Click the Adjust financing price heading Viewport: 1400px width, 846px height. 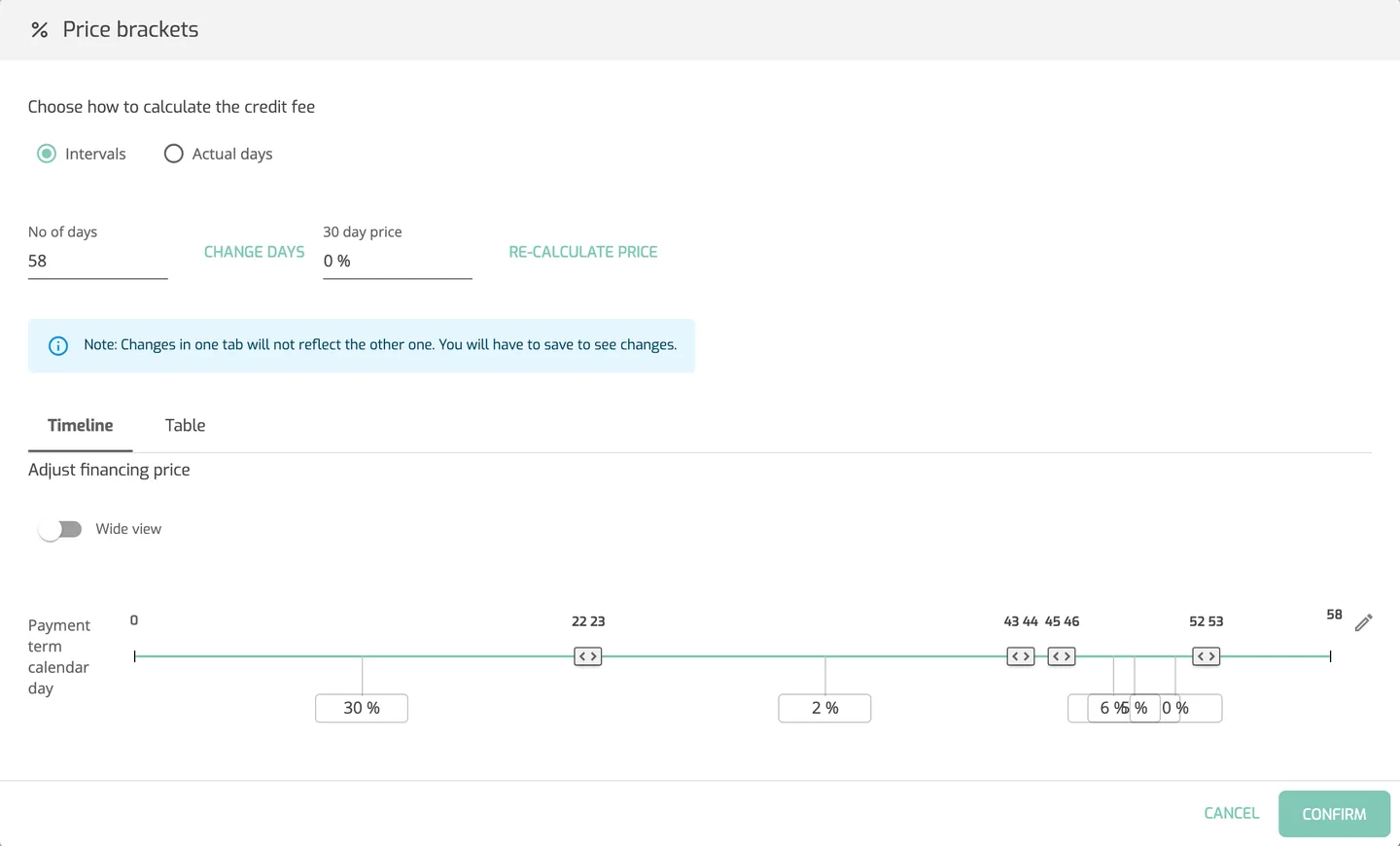coord(109,470)
